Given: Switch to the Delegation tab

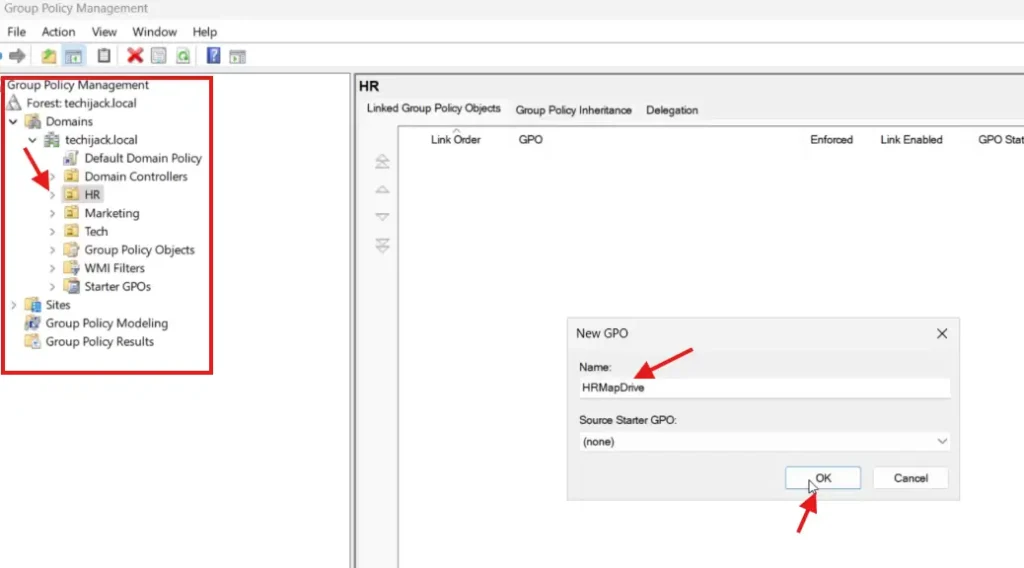Looking at the screenshot, I should pos(671,110).
